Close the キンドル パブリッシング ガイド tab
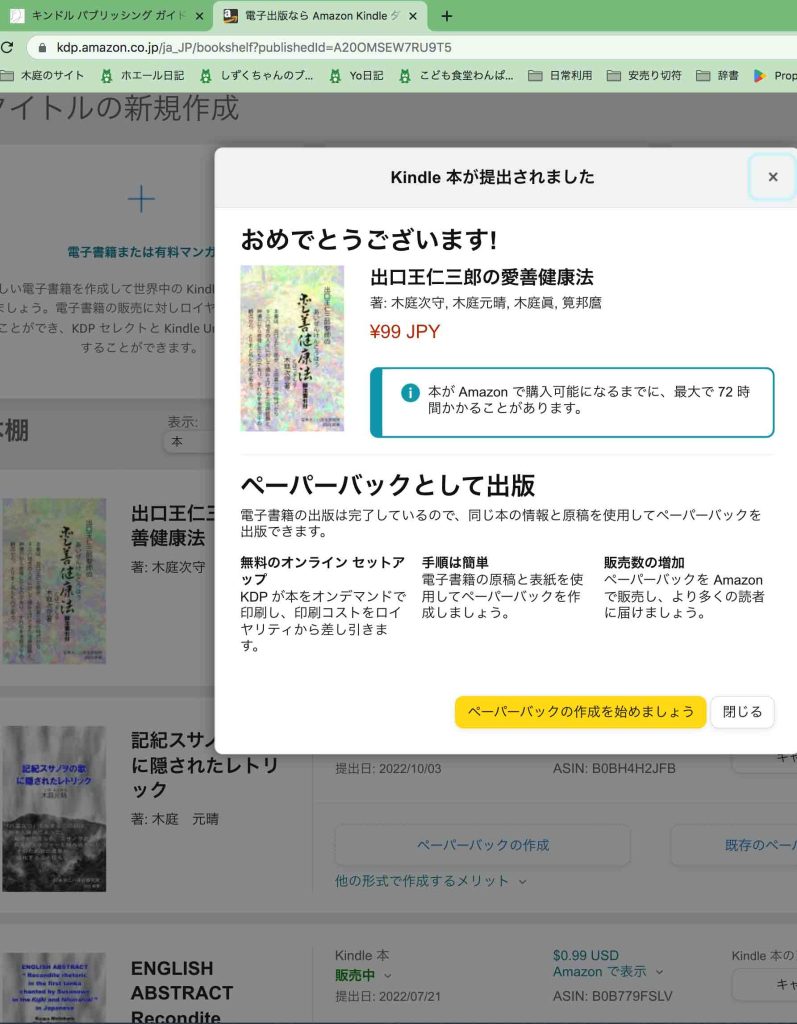 click(x=199, y=16)
